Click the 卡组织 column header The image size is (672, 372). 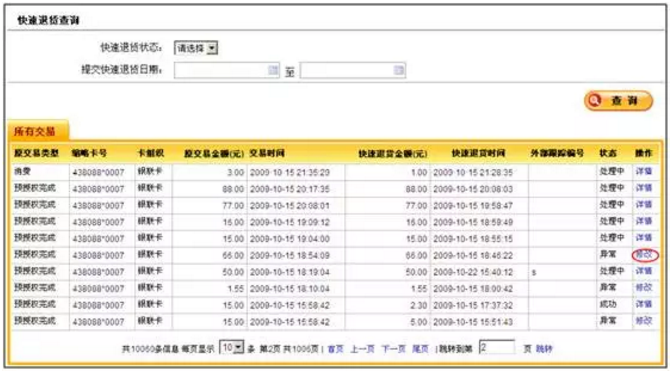[x=150, y=153]
